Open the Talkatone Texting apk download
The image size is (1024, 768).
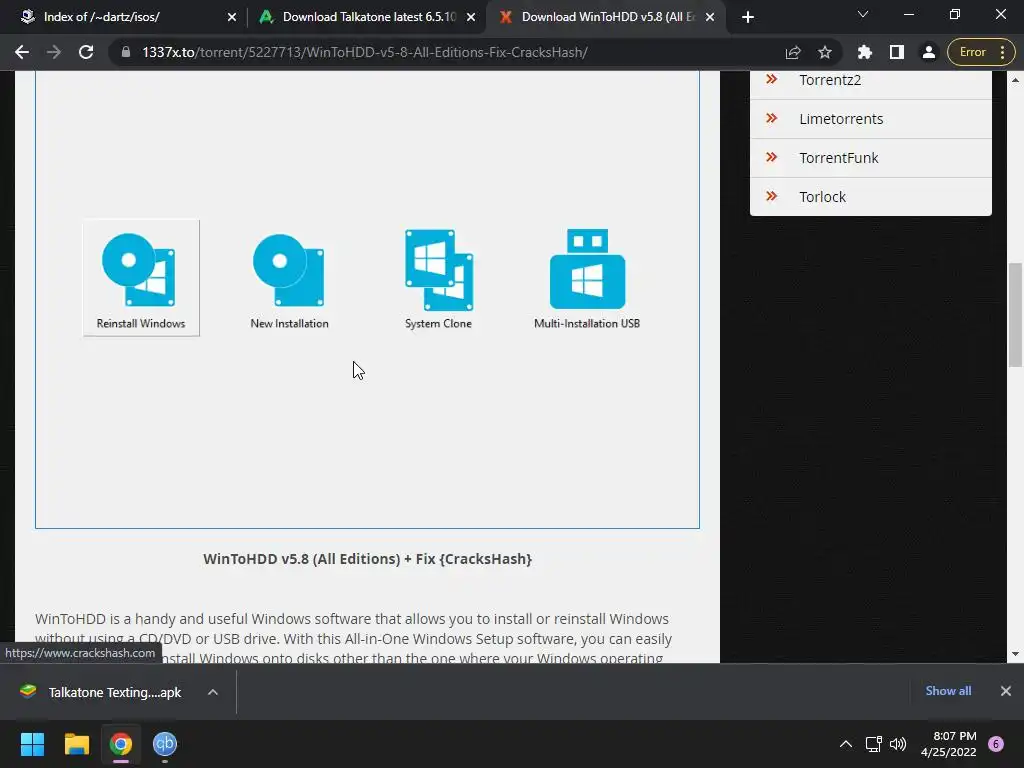coord(115,692)
